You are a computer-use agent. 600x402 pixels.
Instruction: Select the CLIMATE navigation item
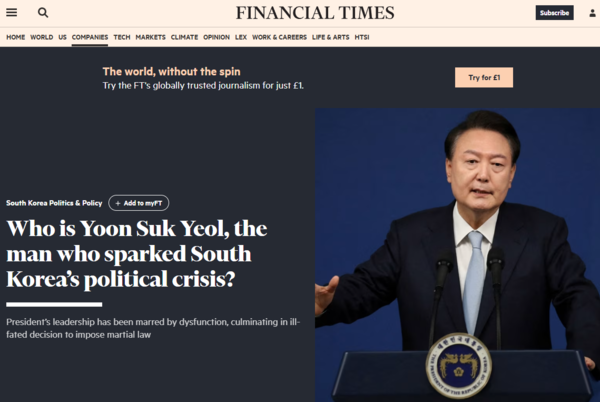184,37
